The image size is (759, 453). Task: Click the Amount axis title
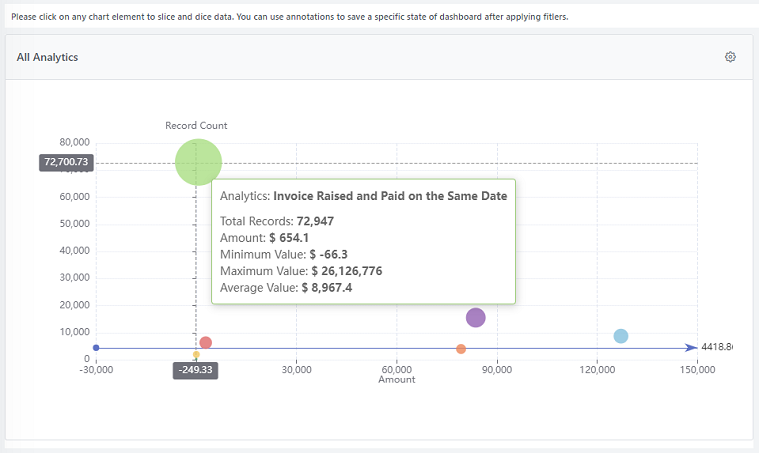coord(396,380)
